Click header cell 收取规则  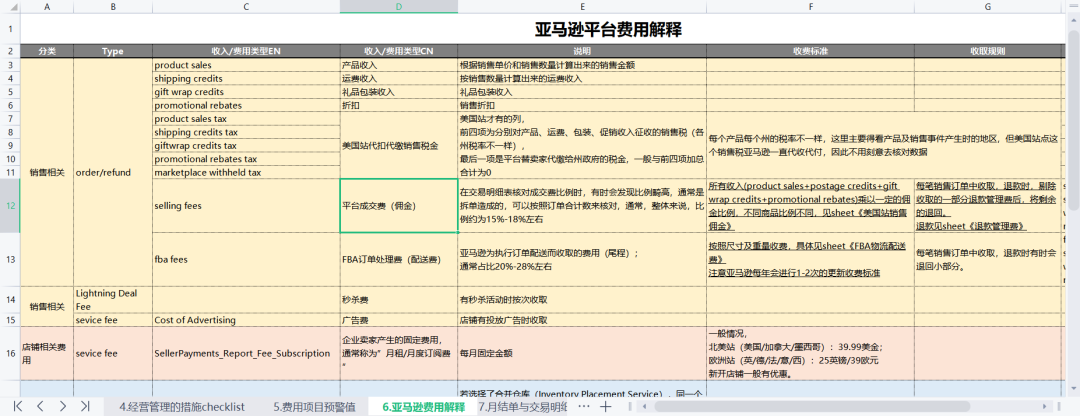click(988, 52)
